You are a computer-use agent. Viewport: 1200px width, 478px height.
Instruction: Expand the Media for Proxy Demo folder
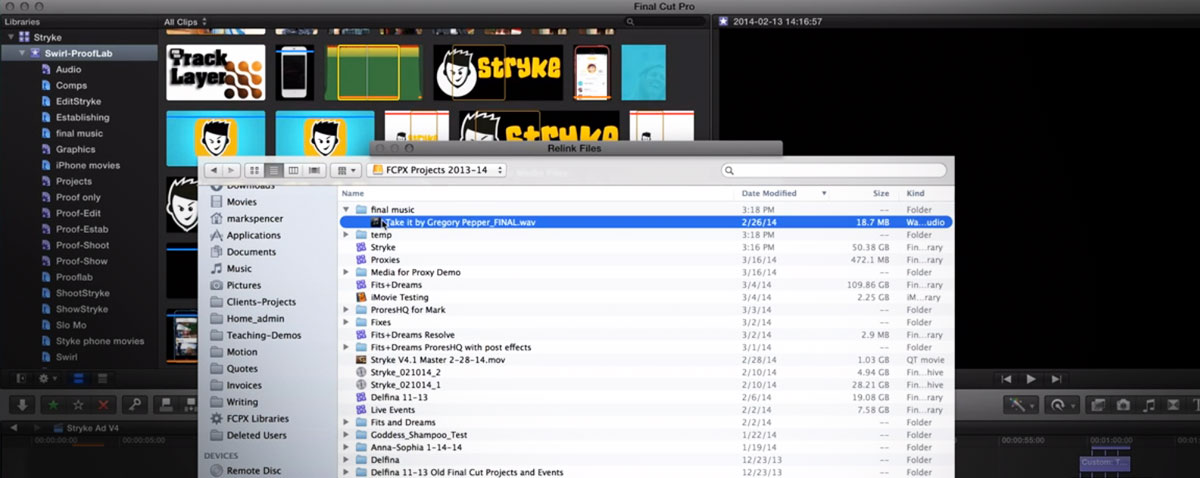point(347,272)
